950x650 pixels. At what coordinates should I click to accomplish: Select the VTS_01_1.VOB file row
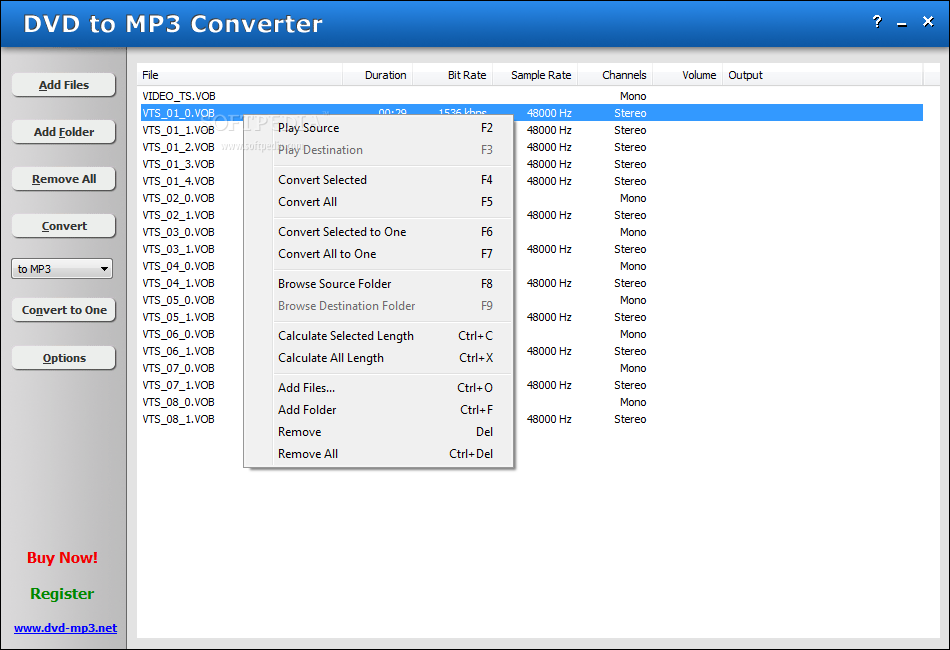pyautogui.click(x=178, y=130)
